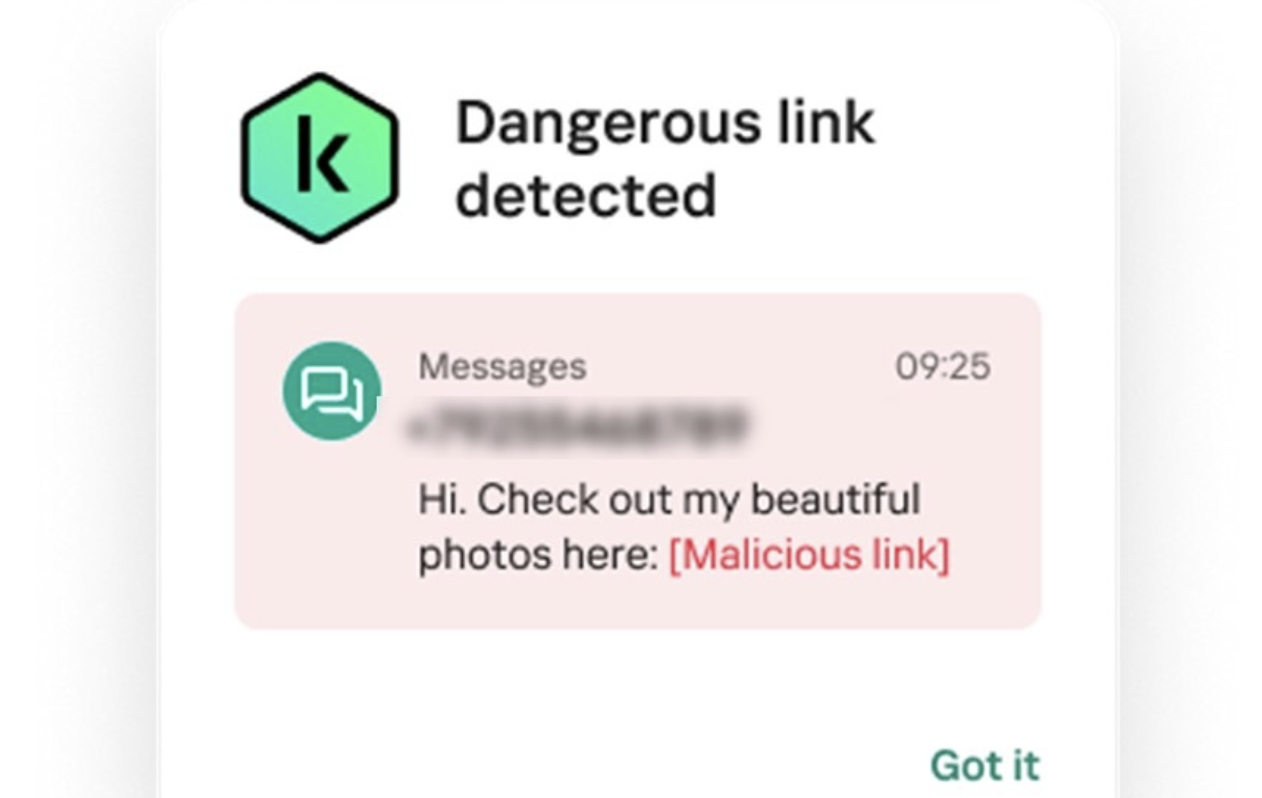Open the pink notification card's empty bottom area
This screenshot has height=798, width=1262.
[638, 604]
